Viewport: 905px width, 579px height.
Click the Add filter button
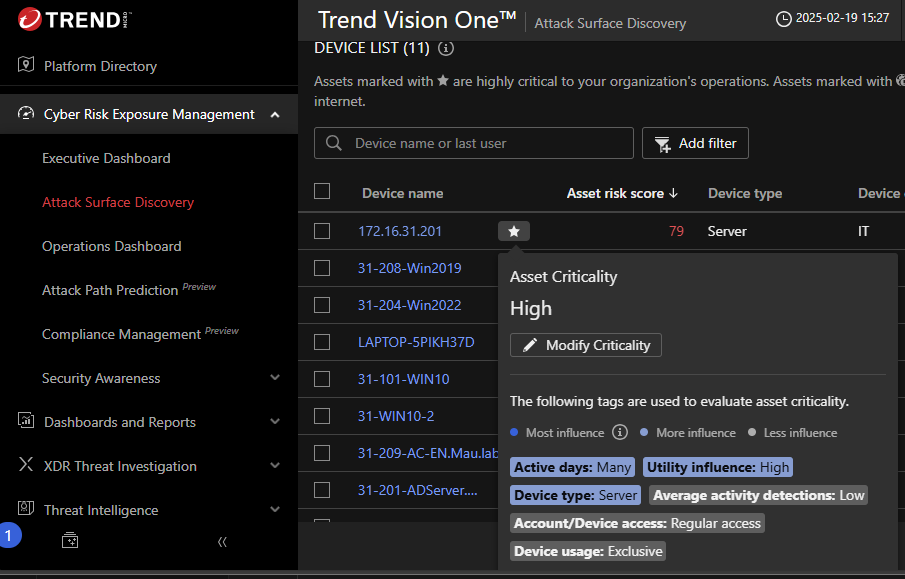pos(695,143)
